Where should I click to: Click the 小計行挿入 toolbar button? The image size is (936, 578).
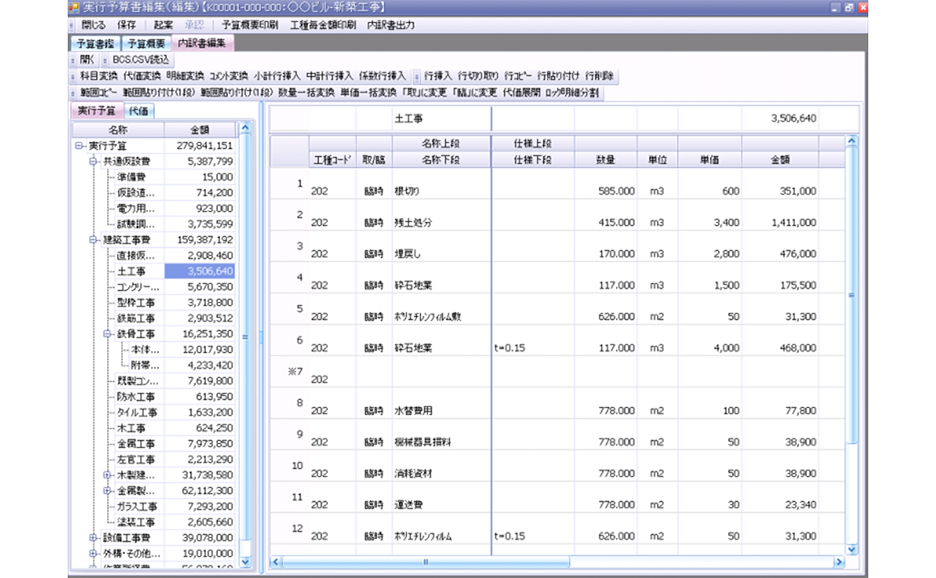coord(277,76)
